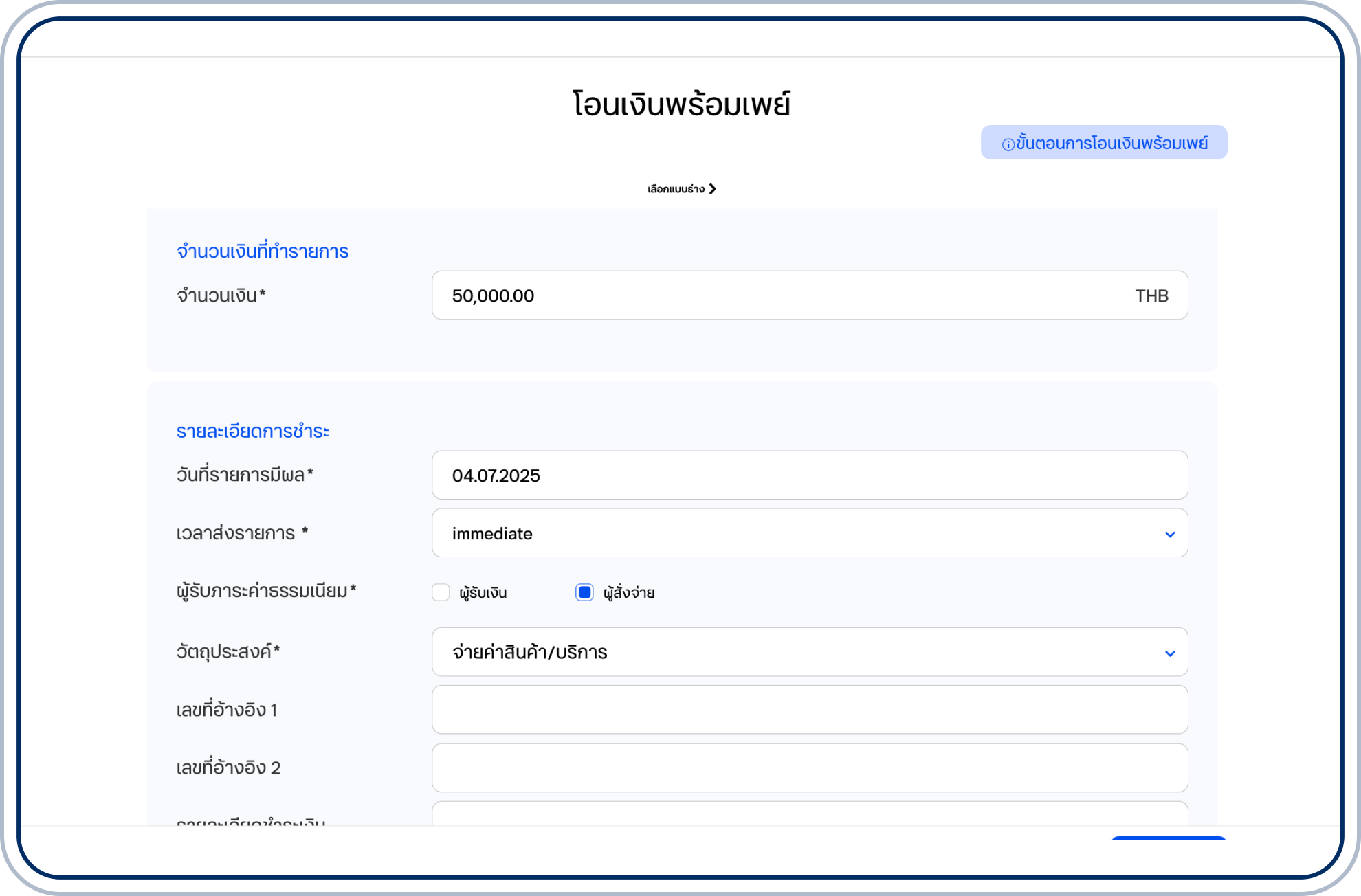Image resolution: width=1361 pixels, height=896 pixels.
Task: Click the ผู้สั่งจ่าย checkbox label text
Action: click(628, 592)
